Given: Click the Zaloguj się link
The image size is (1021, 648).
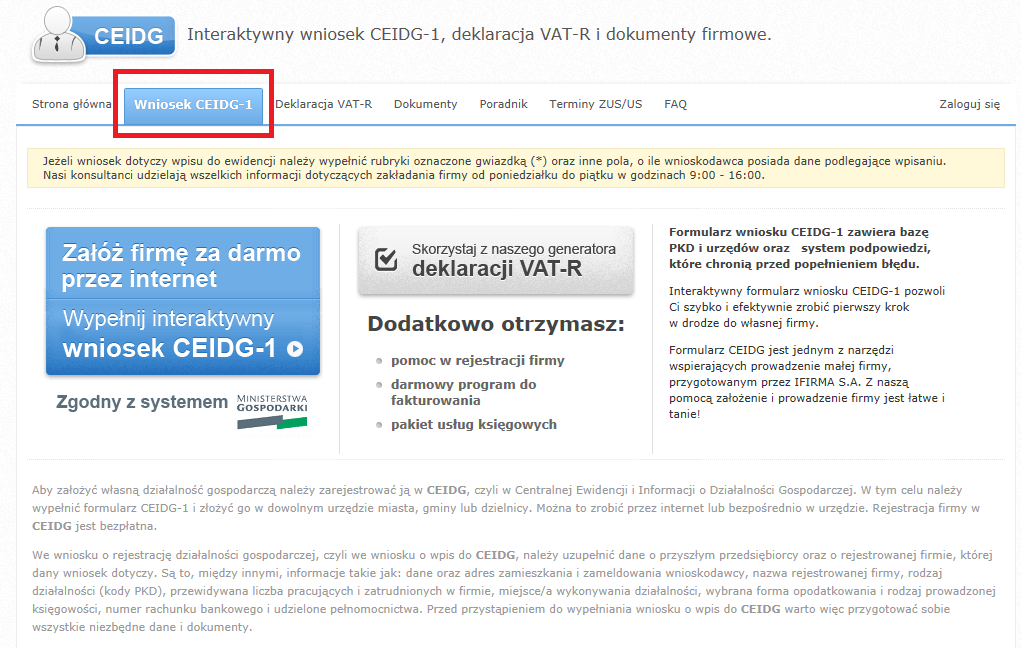Looking at the screenshot, I should click(x=969, y=104).
